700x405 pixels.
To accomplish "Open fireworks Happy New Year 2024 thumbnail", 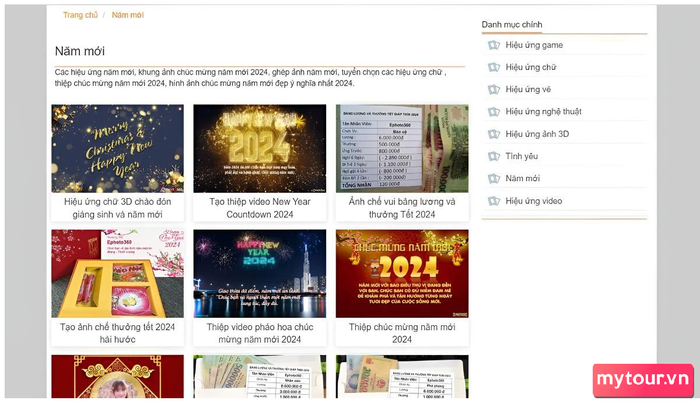I will click(x=260, y=274).
